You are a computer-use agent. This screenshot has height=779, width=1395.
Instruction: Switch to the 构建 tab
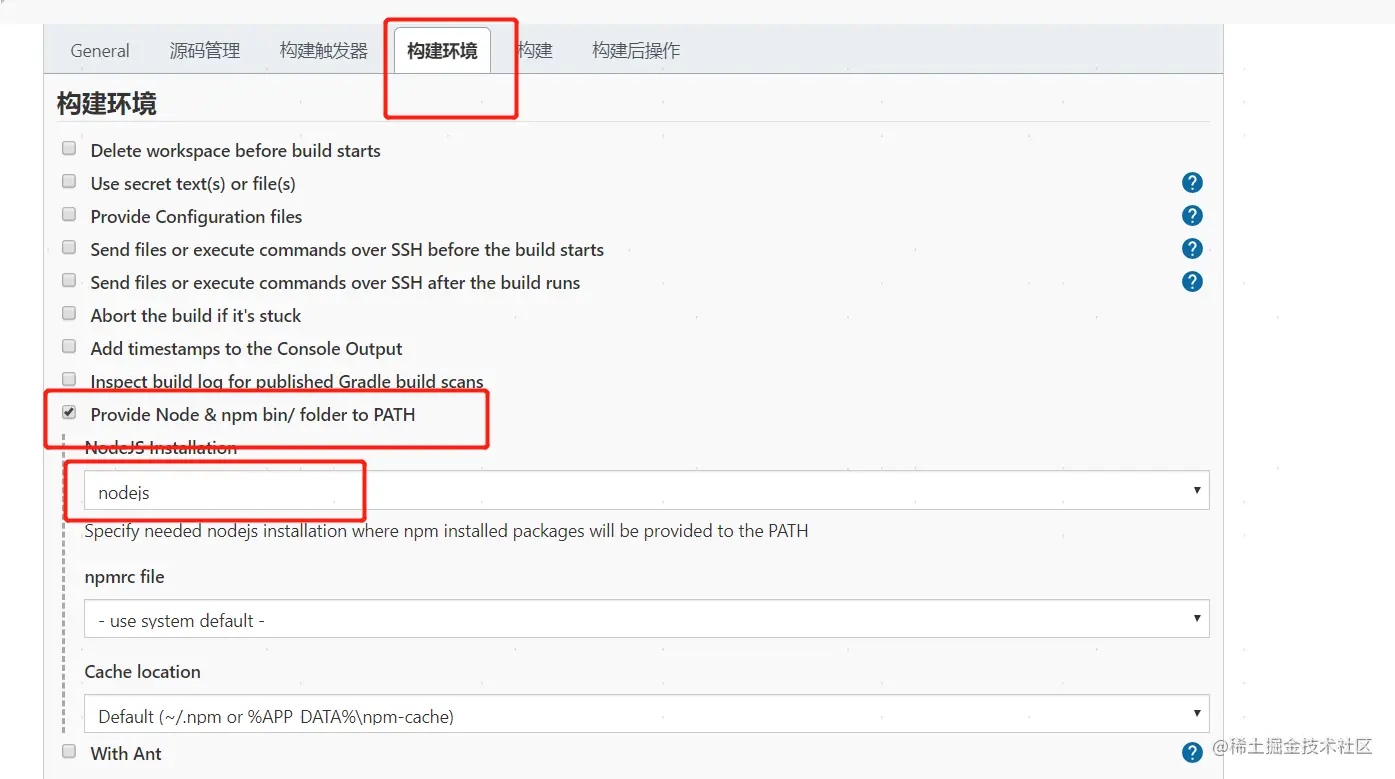pyautogui.click(x=535, y=51)
